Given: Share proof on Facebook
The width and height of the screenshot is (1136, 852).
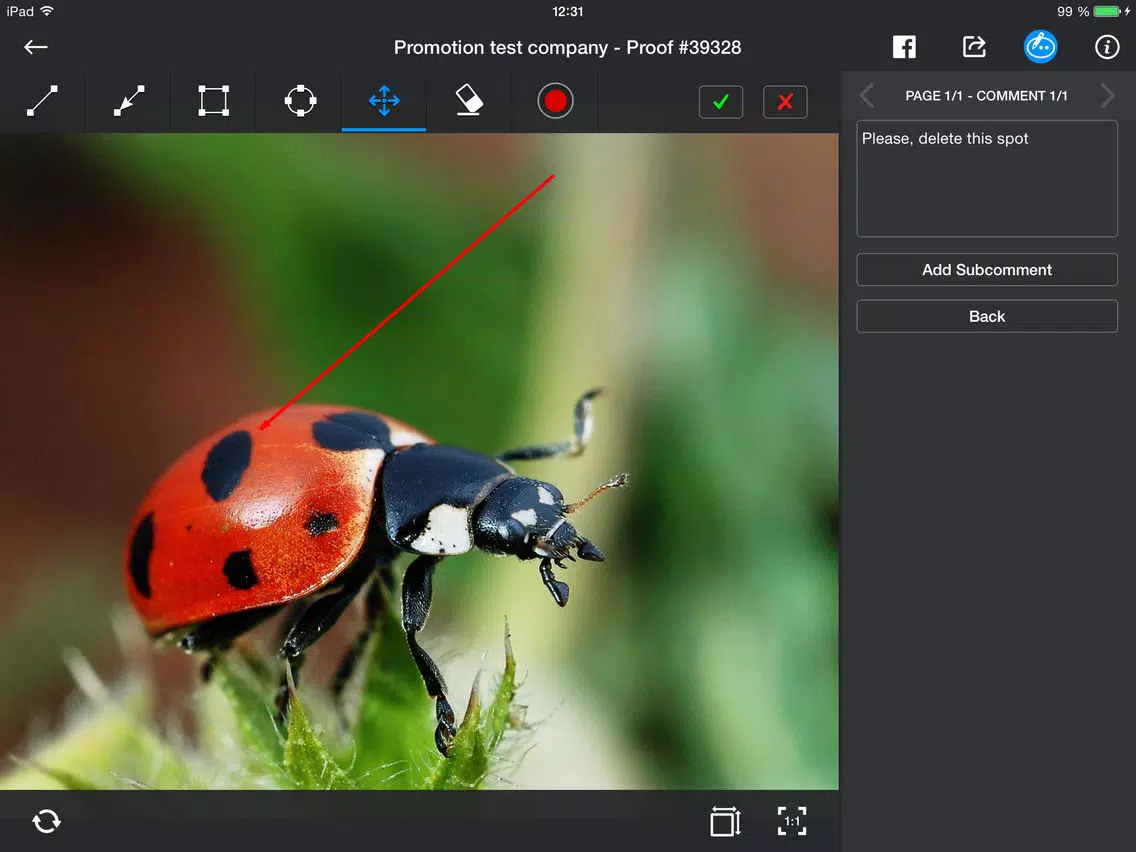Looking at the screenshot, I should (x=903, y=47).
